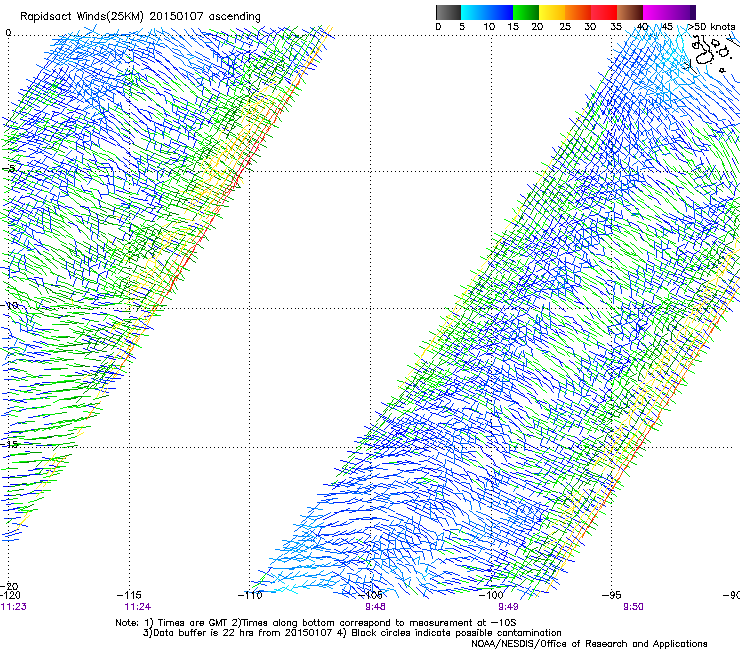
Task: Click the purple time label '11:24'
Action: 138,607
